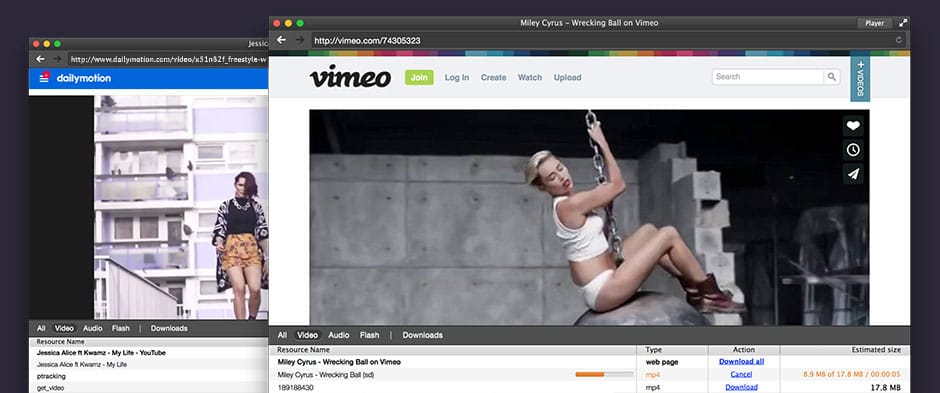
Task: Cancel the Wrecking Ball (sd) download
Action: (x=742, y=374)
